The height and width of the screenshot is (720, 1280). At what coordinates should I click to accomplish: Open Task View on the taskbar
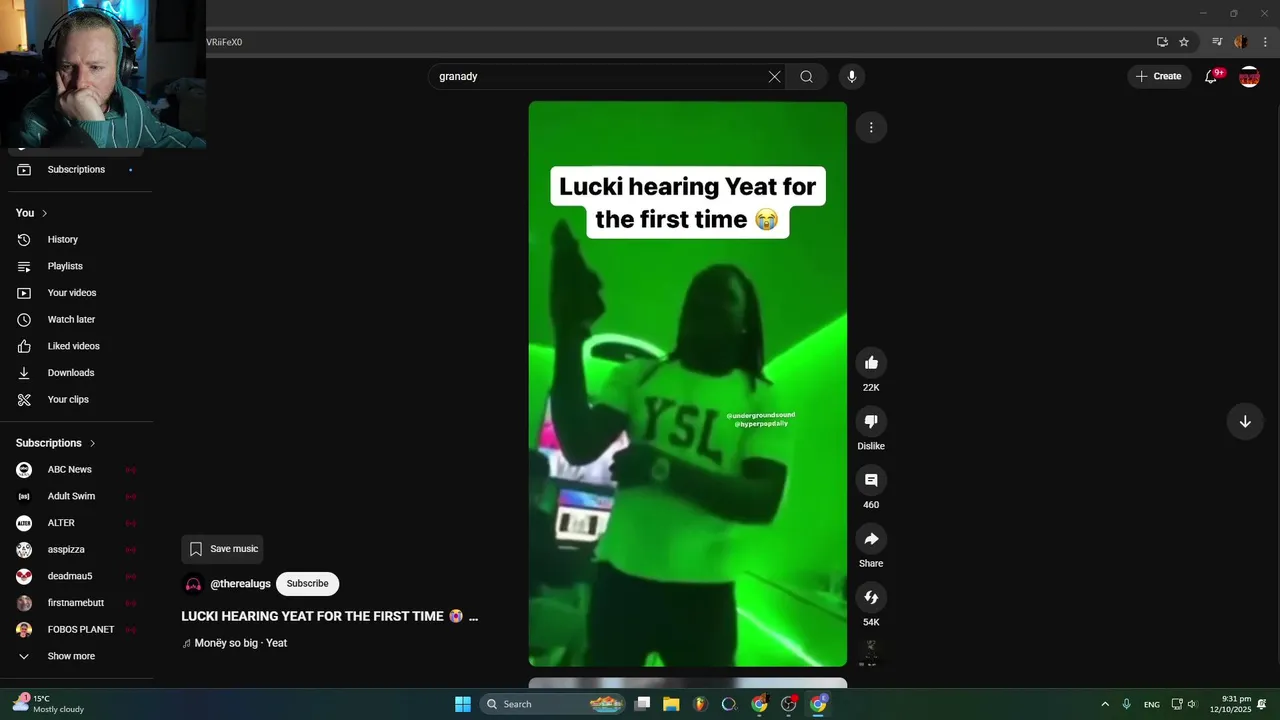click(643, 704)
